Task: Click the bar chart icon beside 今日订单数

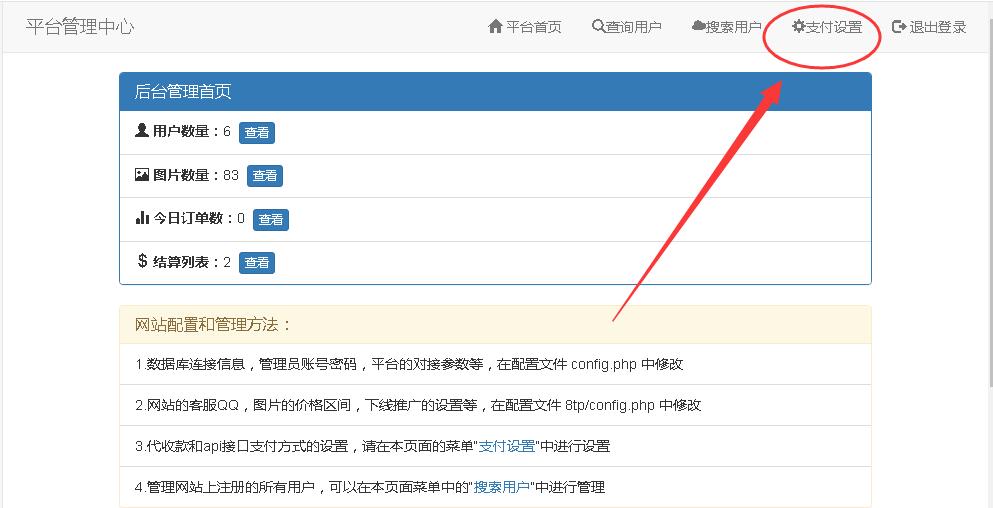Action: (142, 218)
